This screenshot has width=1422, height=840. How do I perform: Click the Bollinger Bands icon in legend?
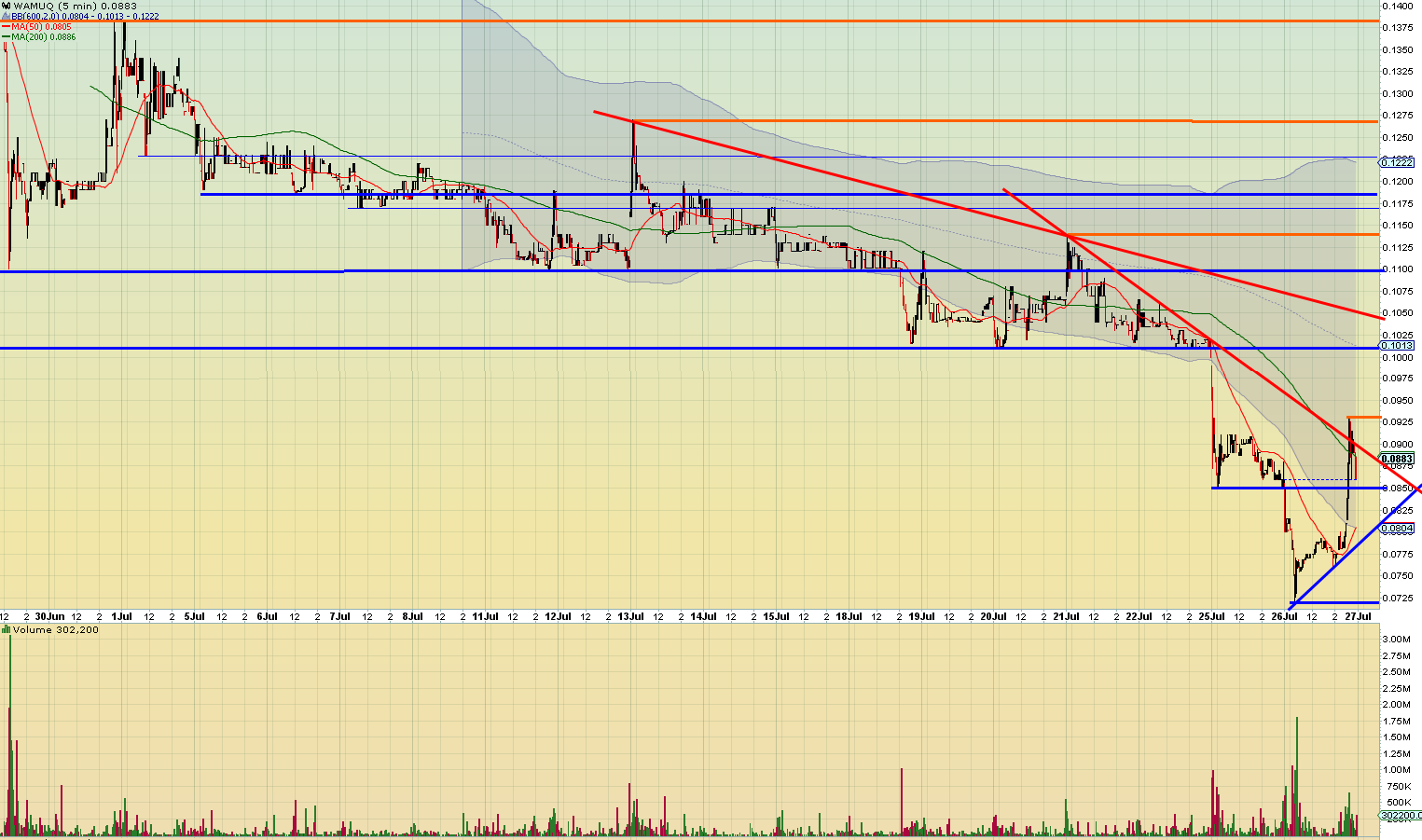coord(6,17)
